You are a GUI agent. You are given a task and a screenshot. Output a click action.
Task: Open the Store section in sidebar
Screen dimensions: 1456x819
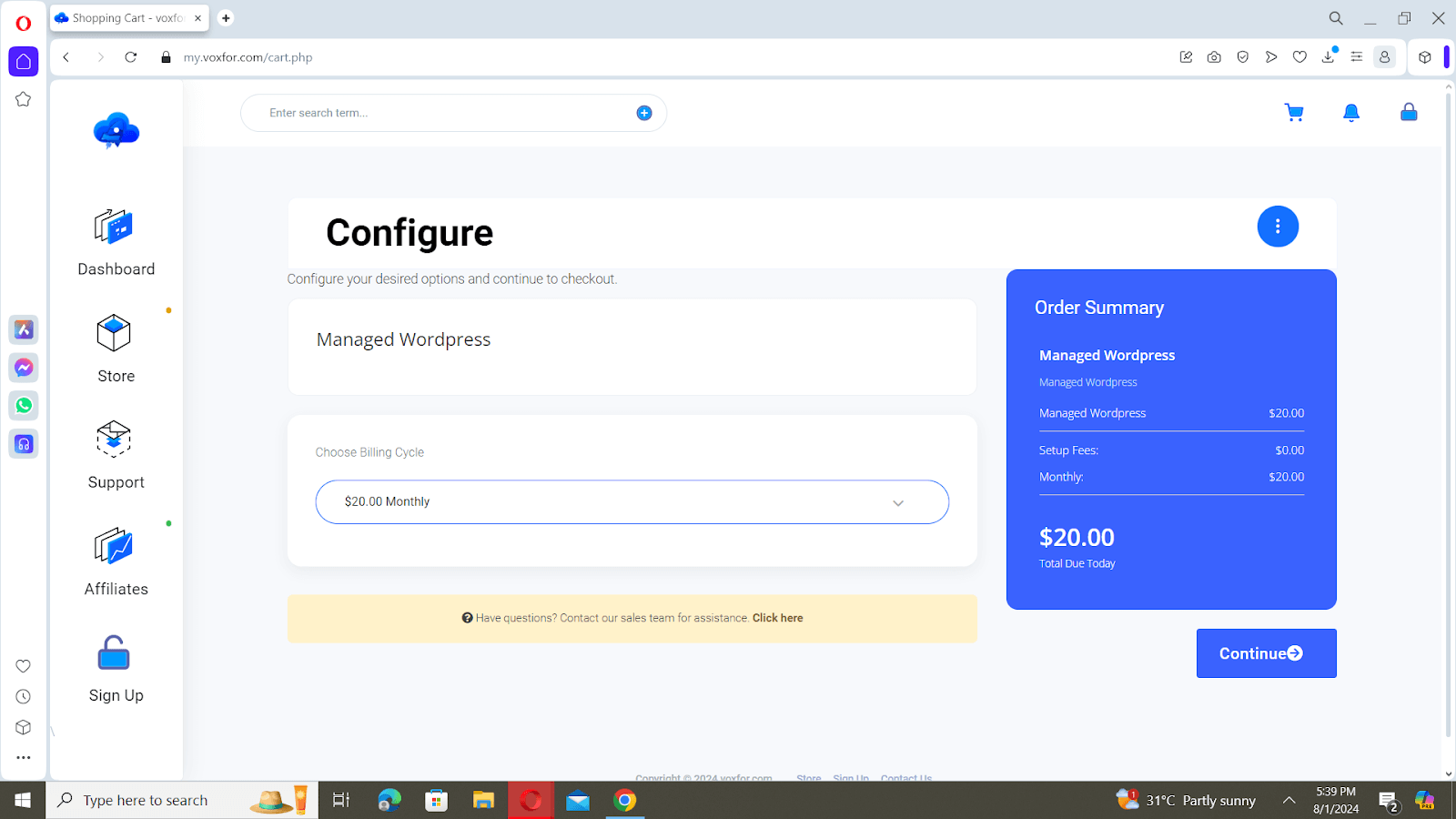pos(115,349)
